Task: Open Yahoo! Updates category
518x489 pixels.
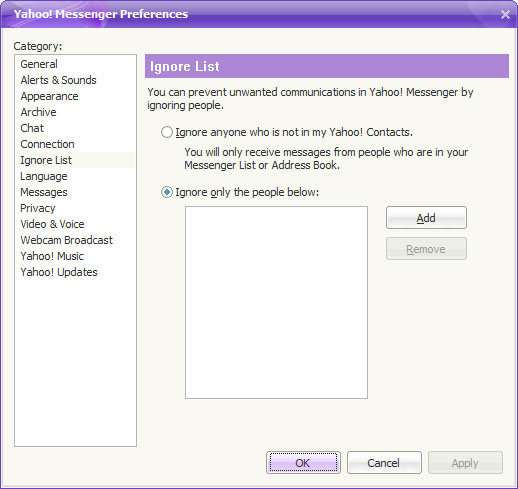Action: (x=59, y=272)
